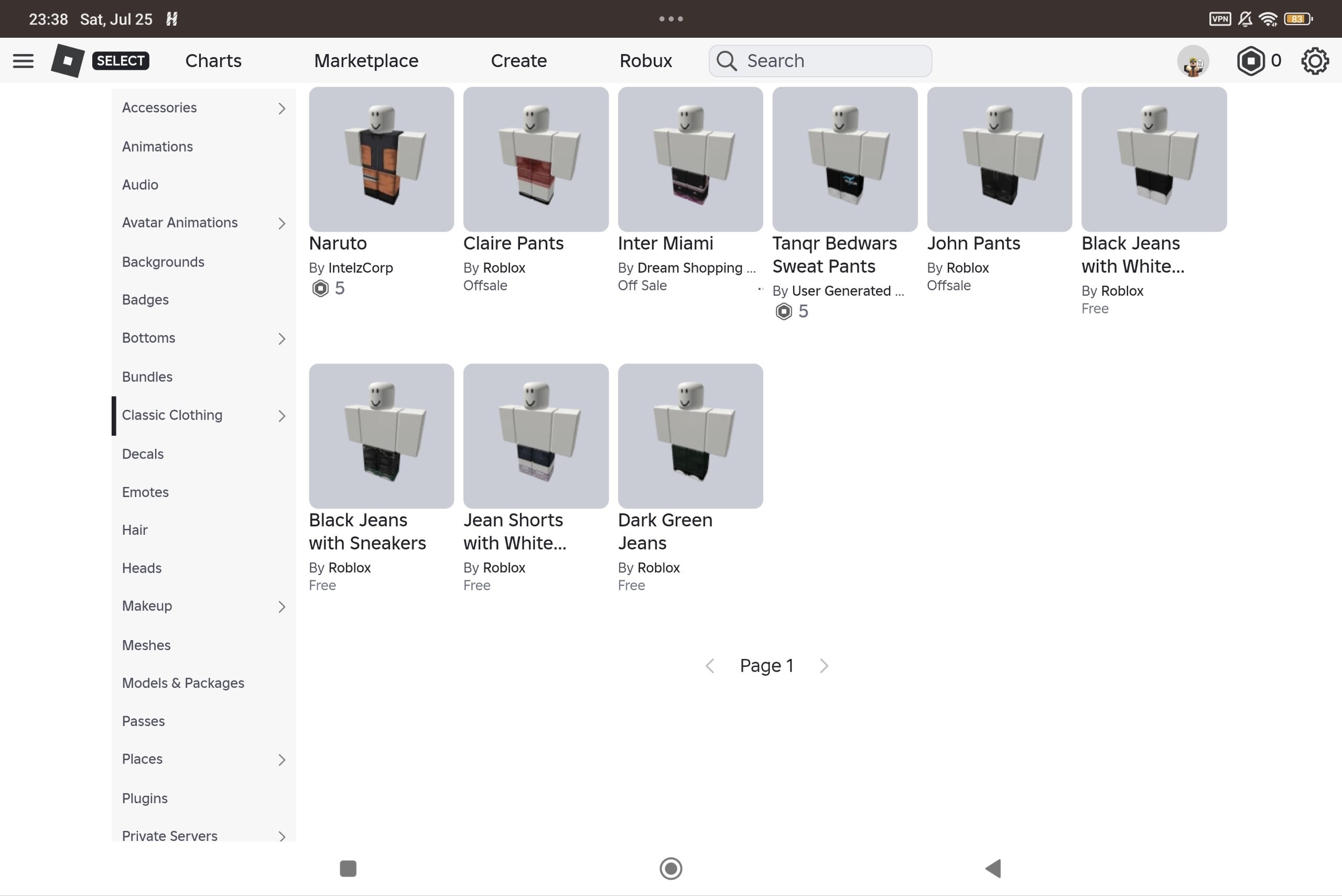
Task: Select the Passes category
Action: [143, 721]
